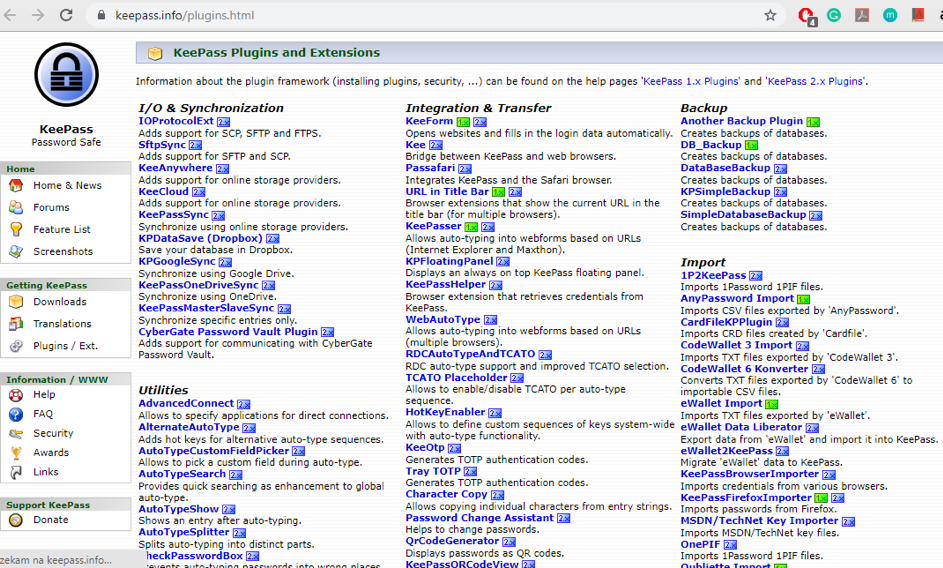Viewport: 943px width, 568px height.
Task: Open the Plugins / Ext. page
Action: click(x=65, y=346)
